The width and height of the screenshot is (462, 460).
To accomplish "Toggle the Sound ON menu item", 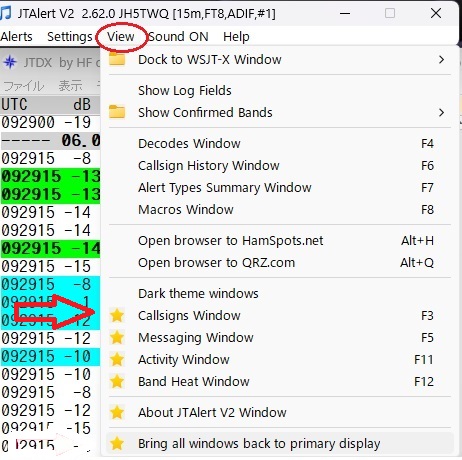I will (178, 36).
